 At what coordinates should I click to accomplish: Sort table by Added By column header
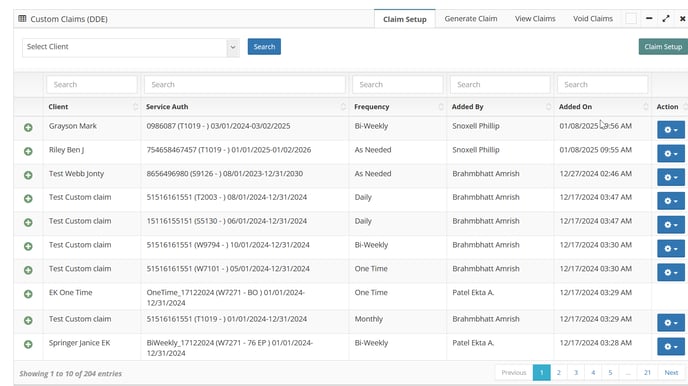pos(500,107)
